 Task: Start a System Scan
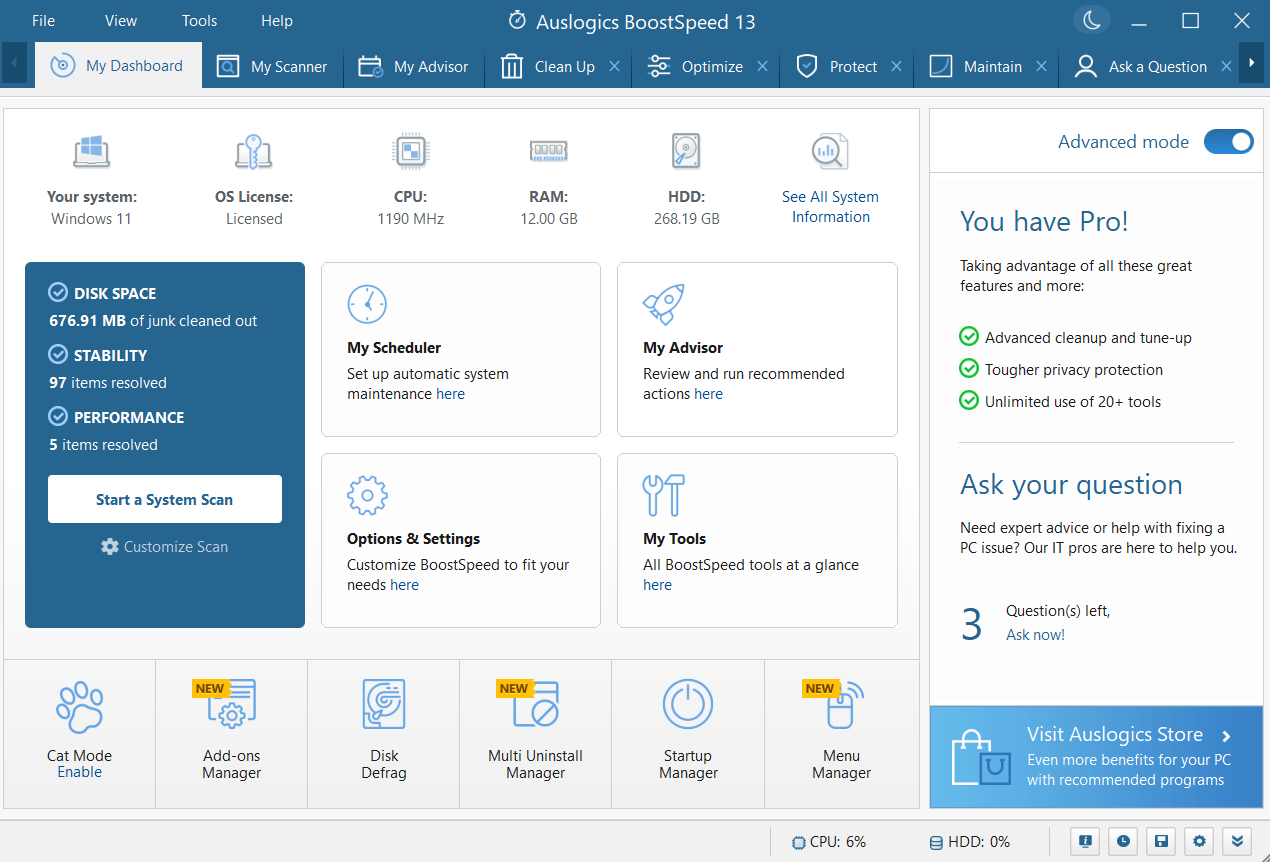(164, 498)
